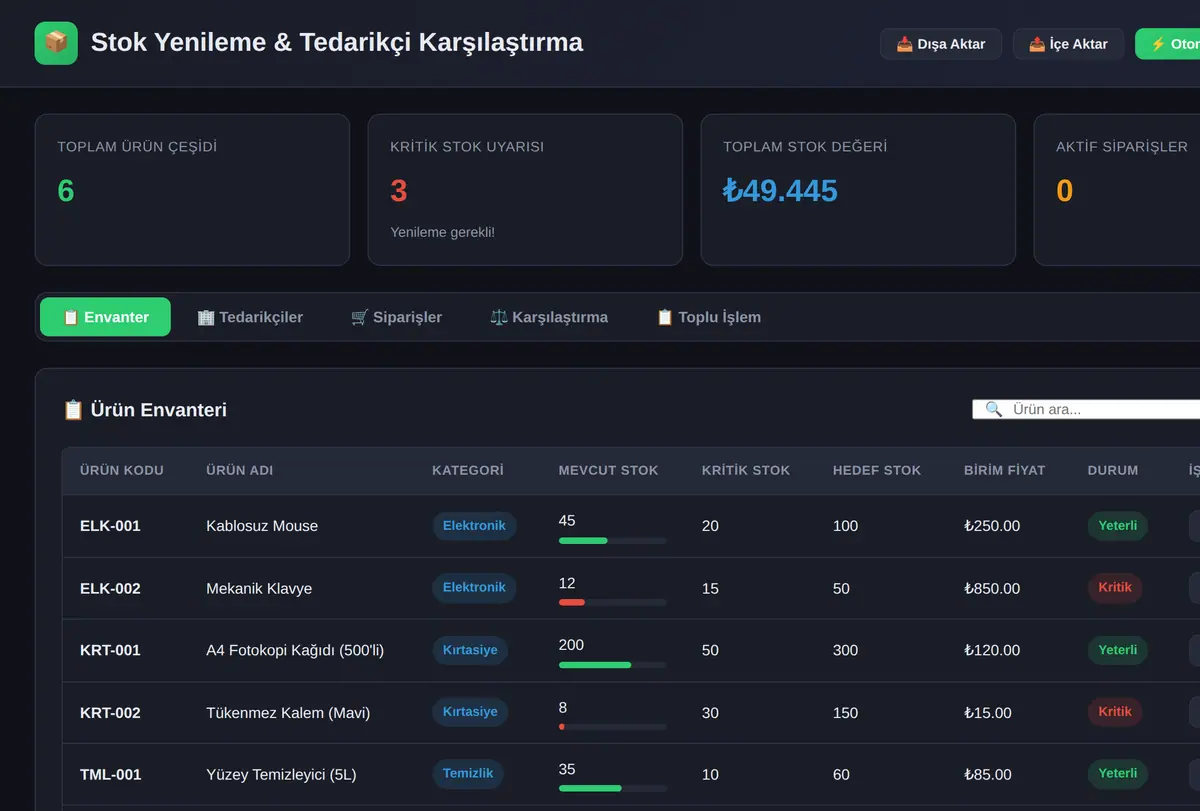Click the ₺850.00 unit price
This screenshot has width=1200, height=811.
point(992,588)
